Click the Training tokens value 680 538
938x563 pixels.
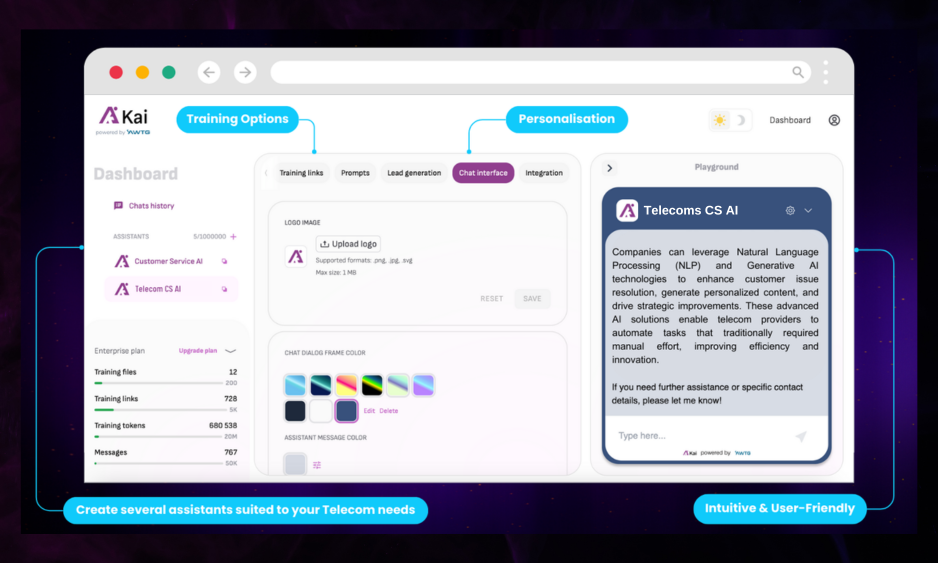[x=223, y=426]
